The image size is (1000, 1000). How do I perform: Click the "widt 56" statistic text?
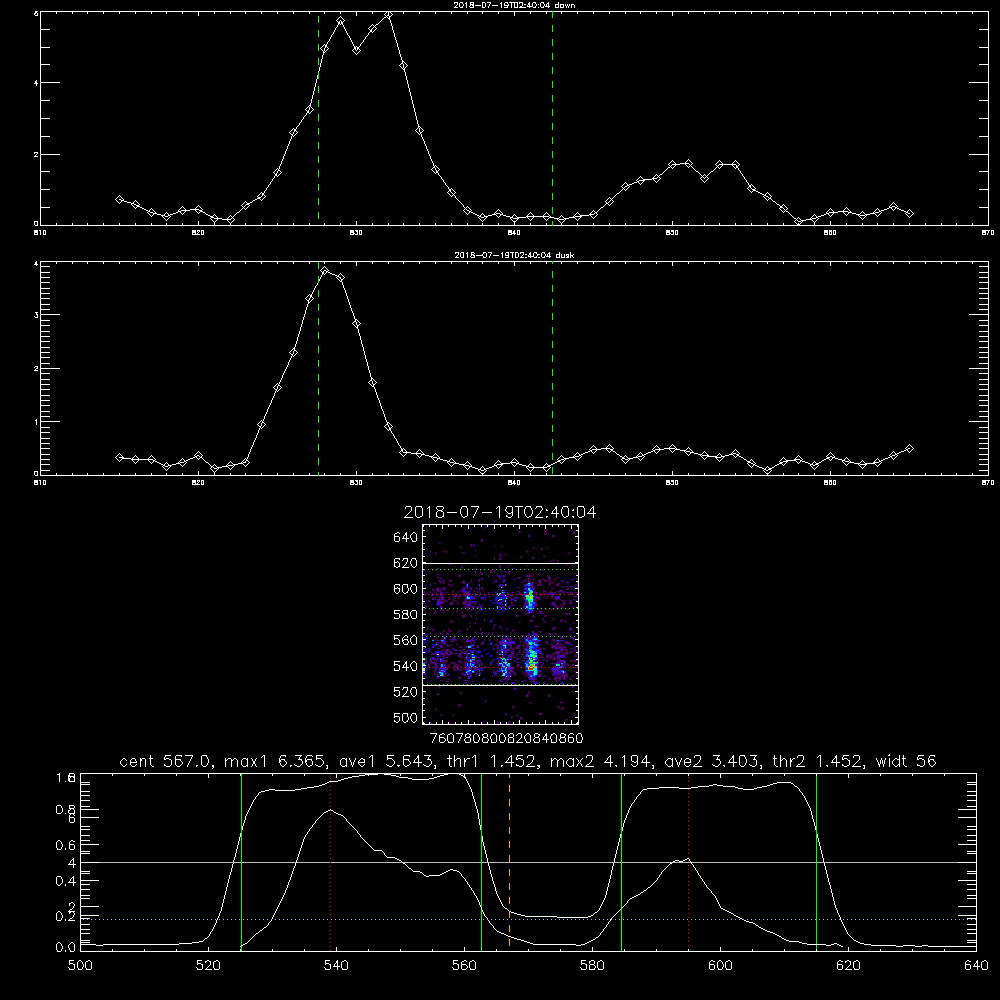pyautogui.click(x=906, y=761)
